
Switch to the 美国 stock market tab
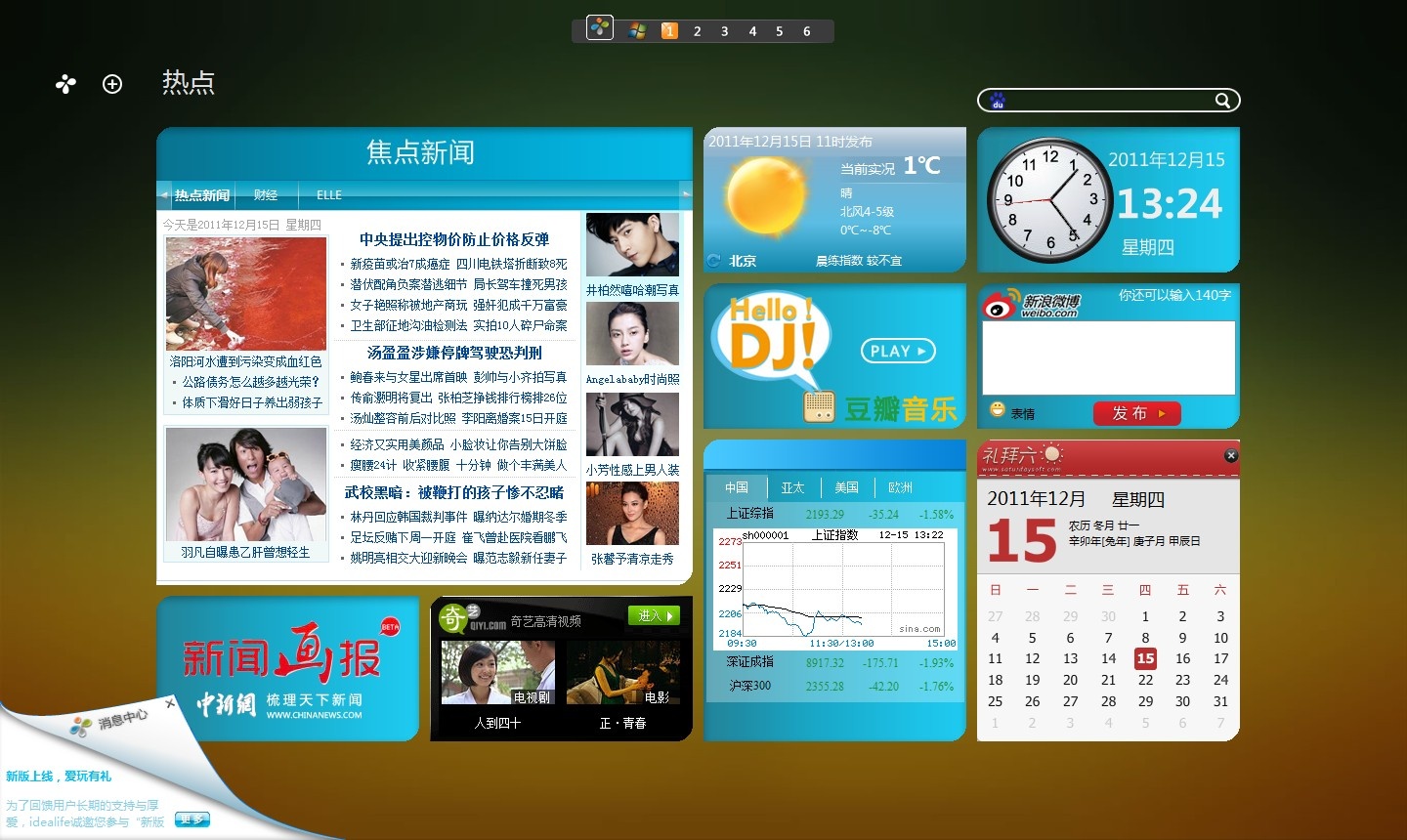pyautogui.click(x=846, y=487)
